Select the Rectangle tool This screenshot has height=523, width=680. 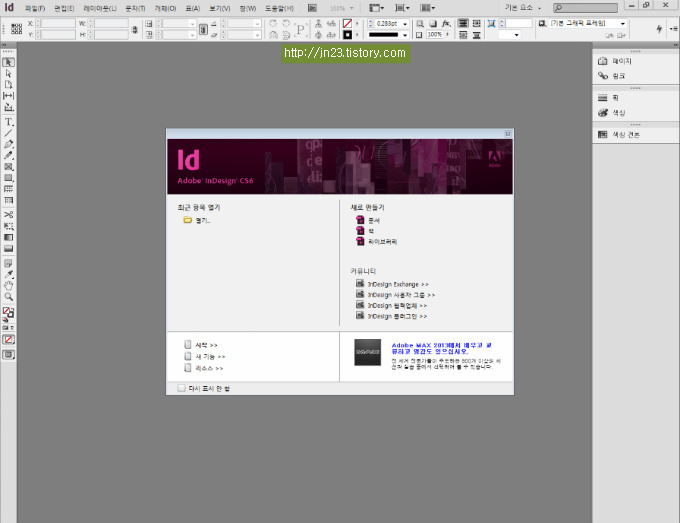(8, 178)
